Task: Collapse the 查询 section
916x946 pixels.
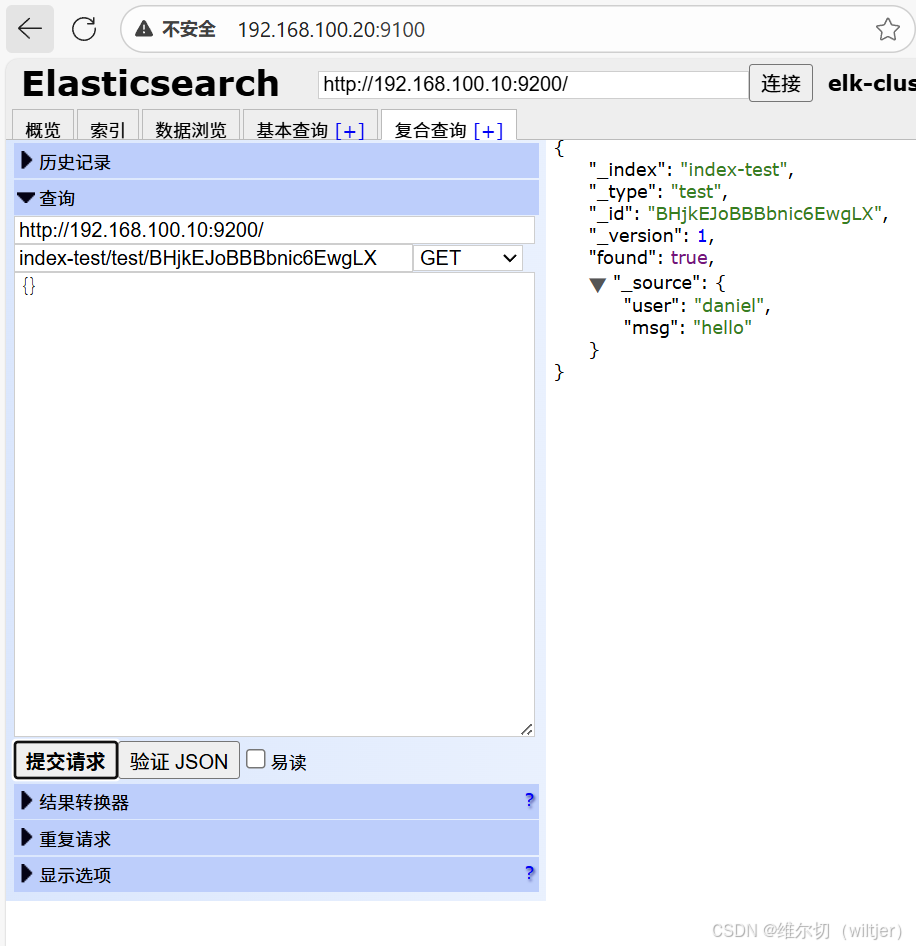Action: click(276, 197)
